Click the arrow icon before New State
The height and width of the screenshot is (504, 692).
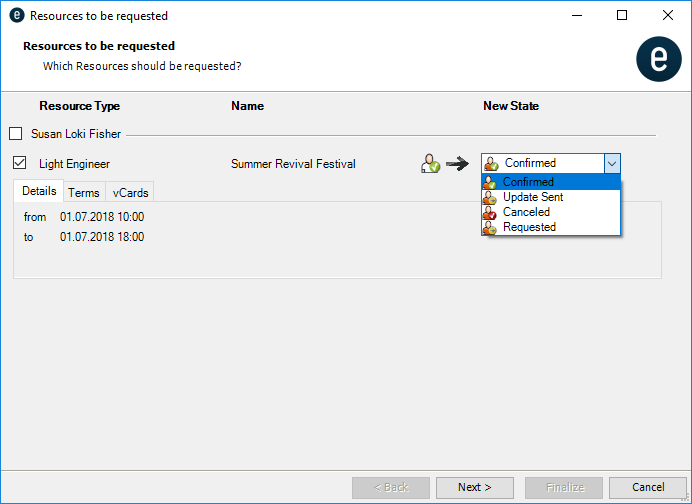[x=457, y=164]
